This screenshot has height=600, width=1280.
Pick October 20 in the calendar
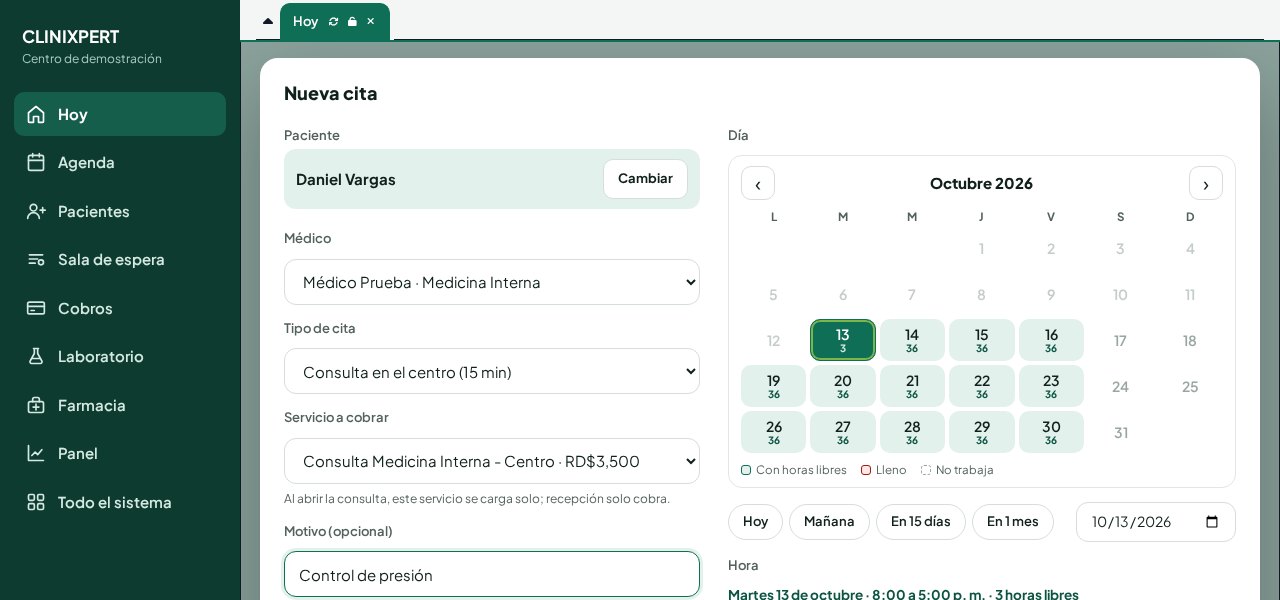click(x=843, y=386)
